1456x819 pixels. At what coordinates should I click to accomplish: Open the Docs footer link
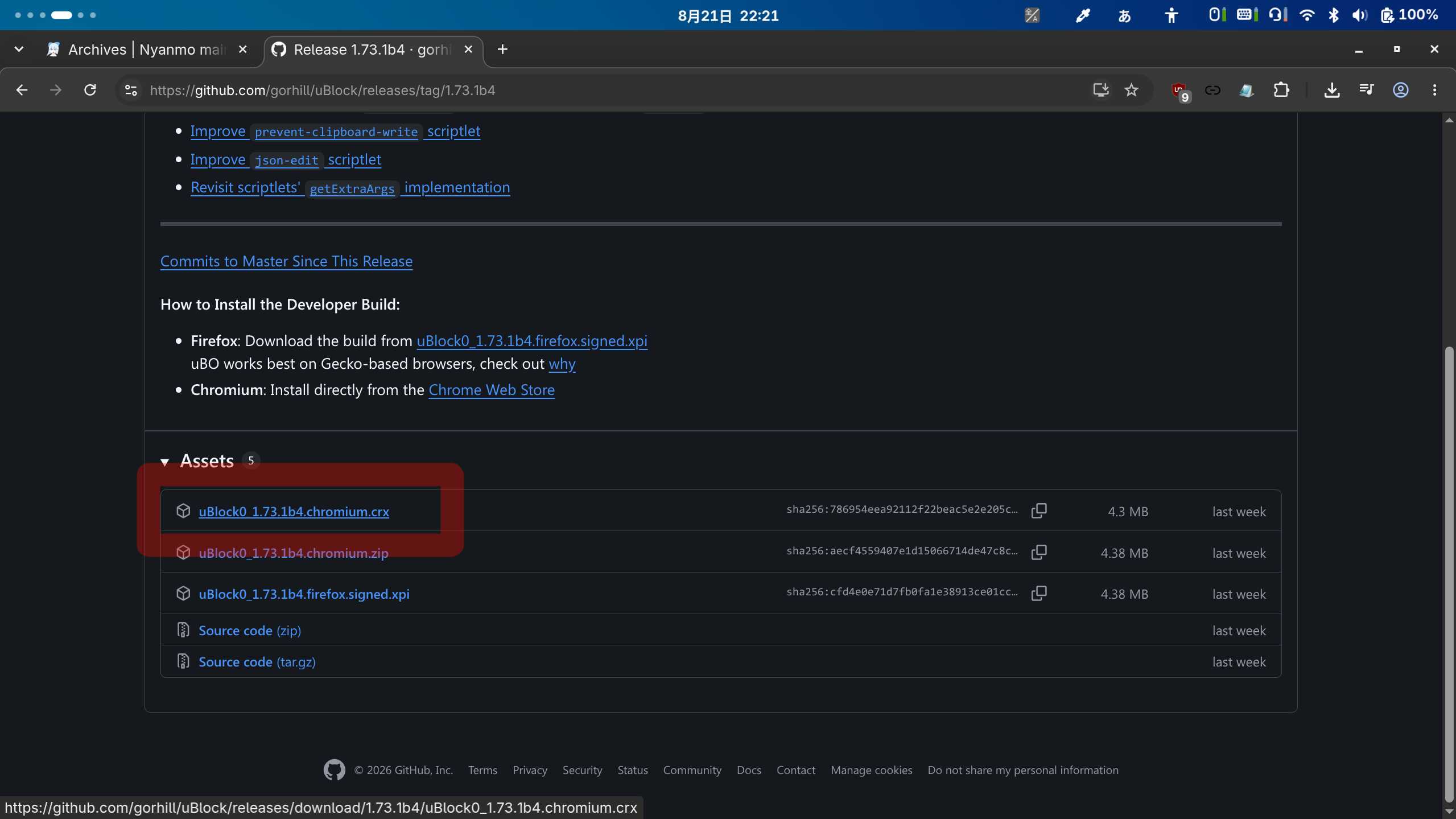click(749, 770)
